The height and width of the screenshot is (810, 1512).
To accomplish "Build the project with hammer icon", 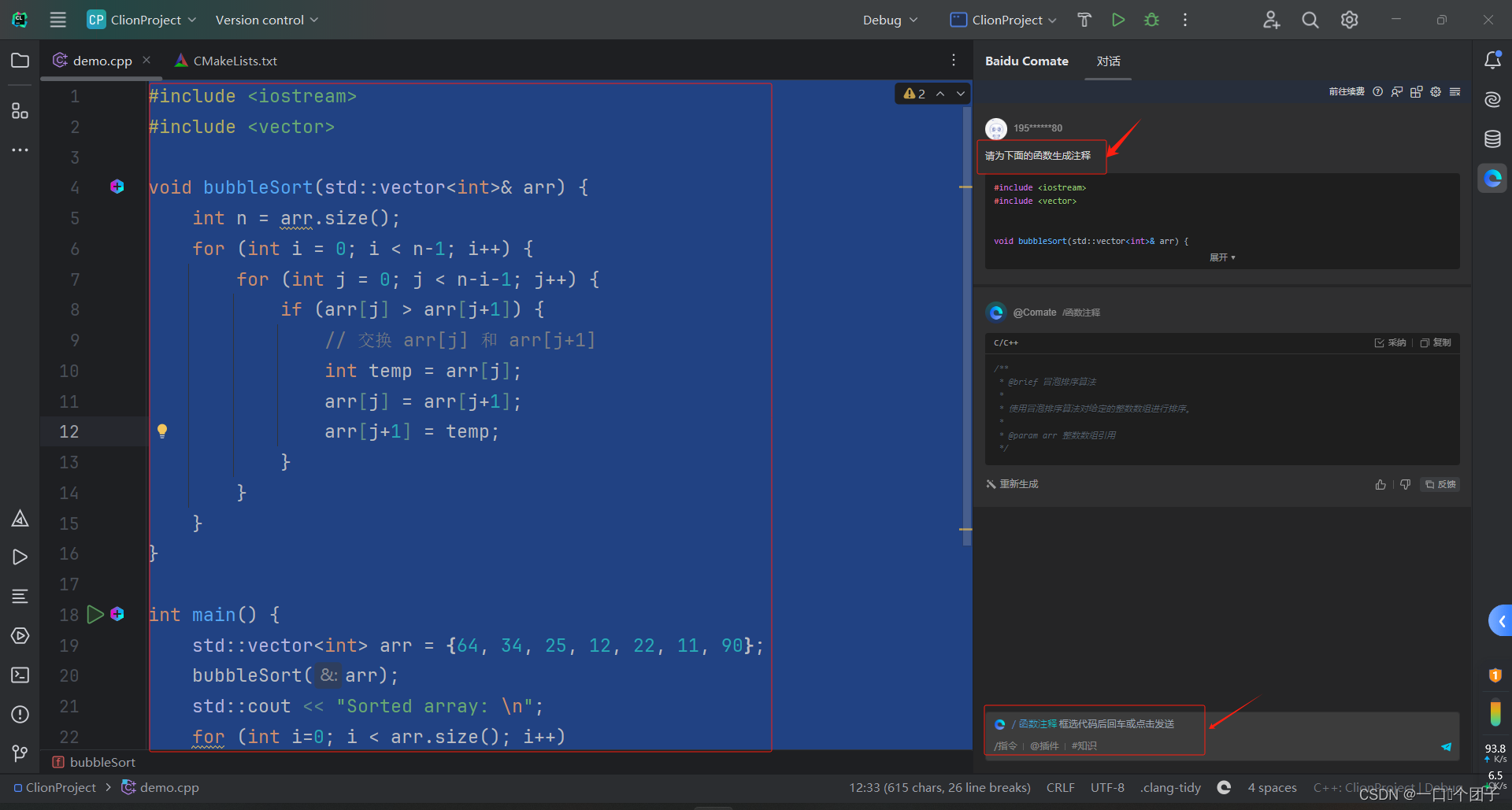I will 1084,20.
